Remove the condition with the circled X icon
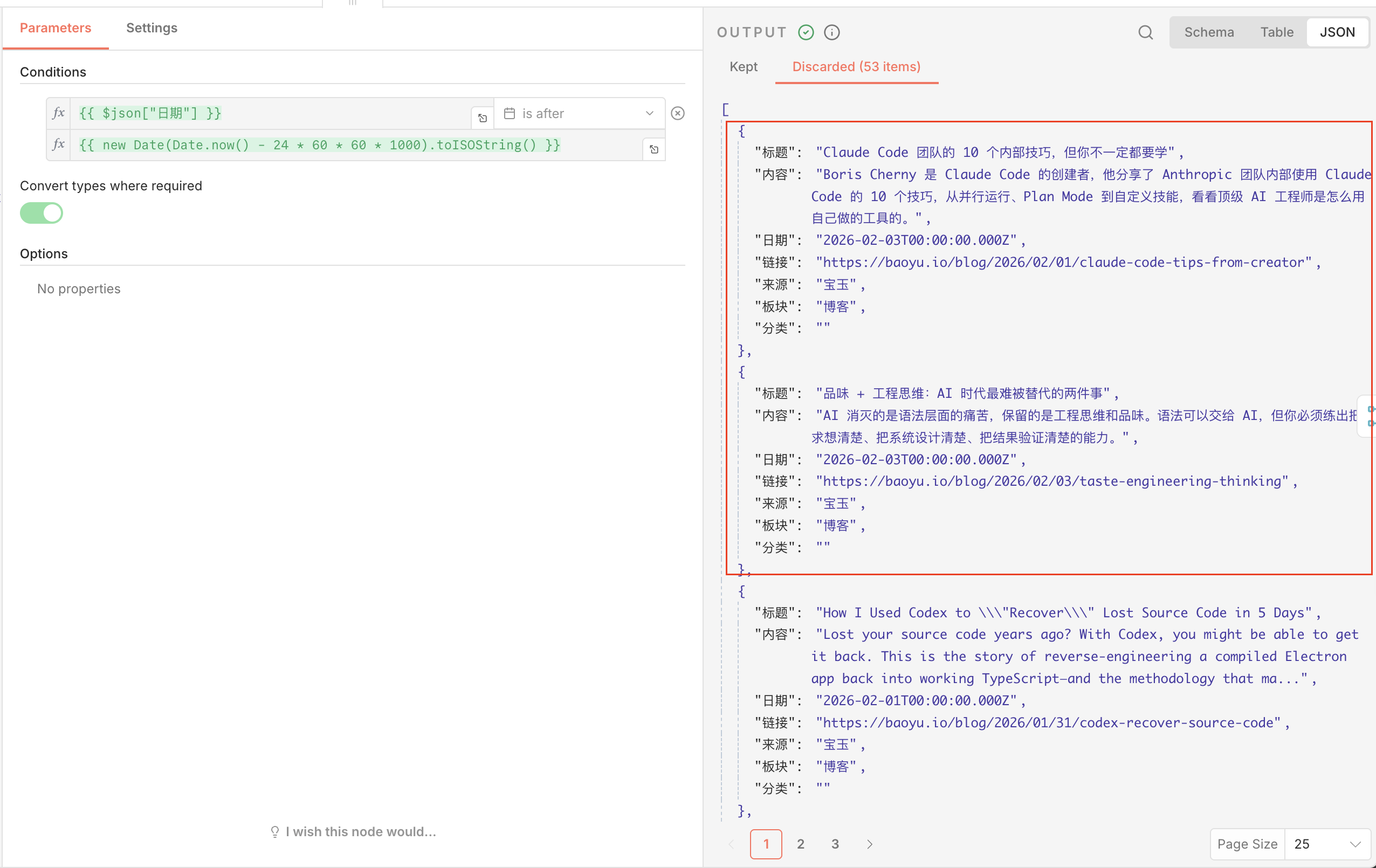 pyautogui.click(x=677, y=113)
